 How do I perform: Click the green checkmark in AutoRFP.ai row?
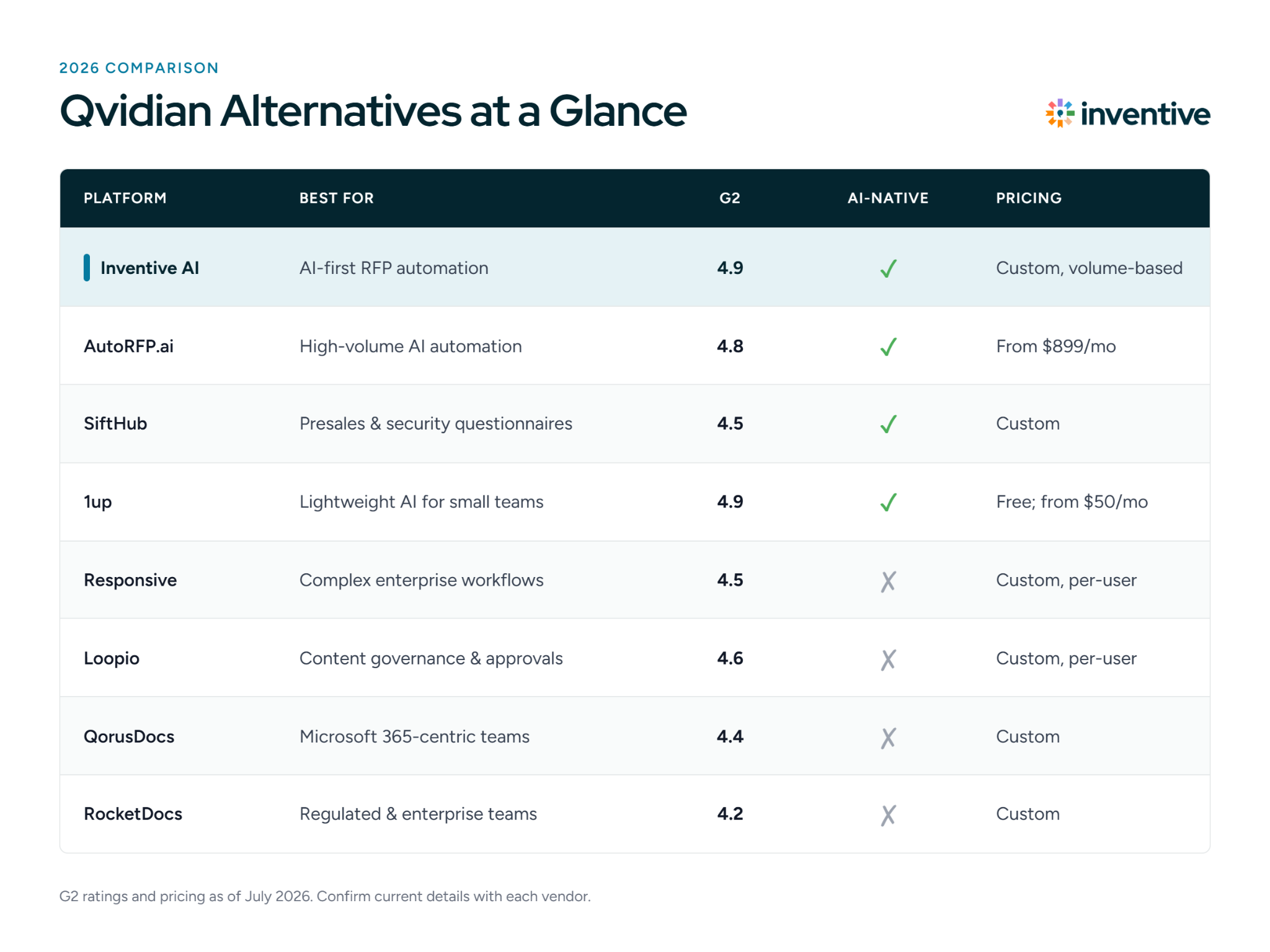[888, 346]
